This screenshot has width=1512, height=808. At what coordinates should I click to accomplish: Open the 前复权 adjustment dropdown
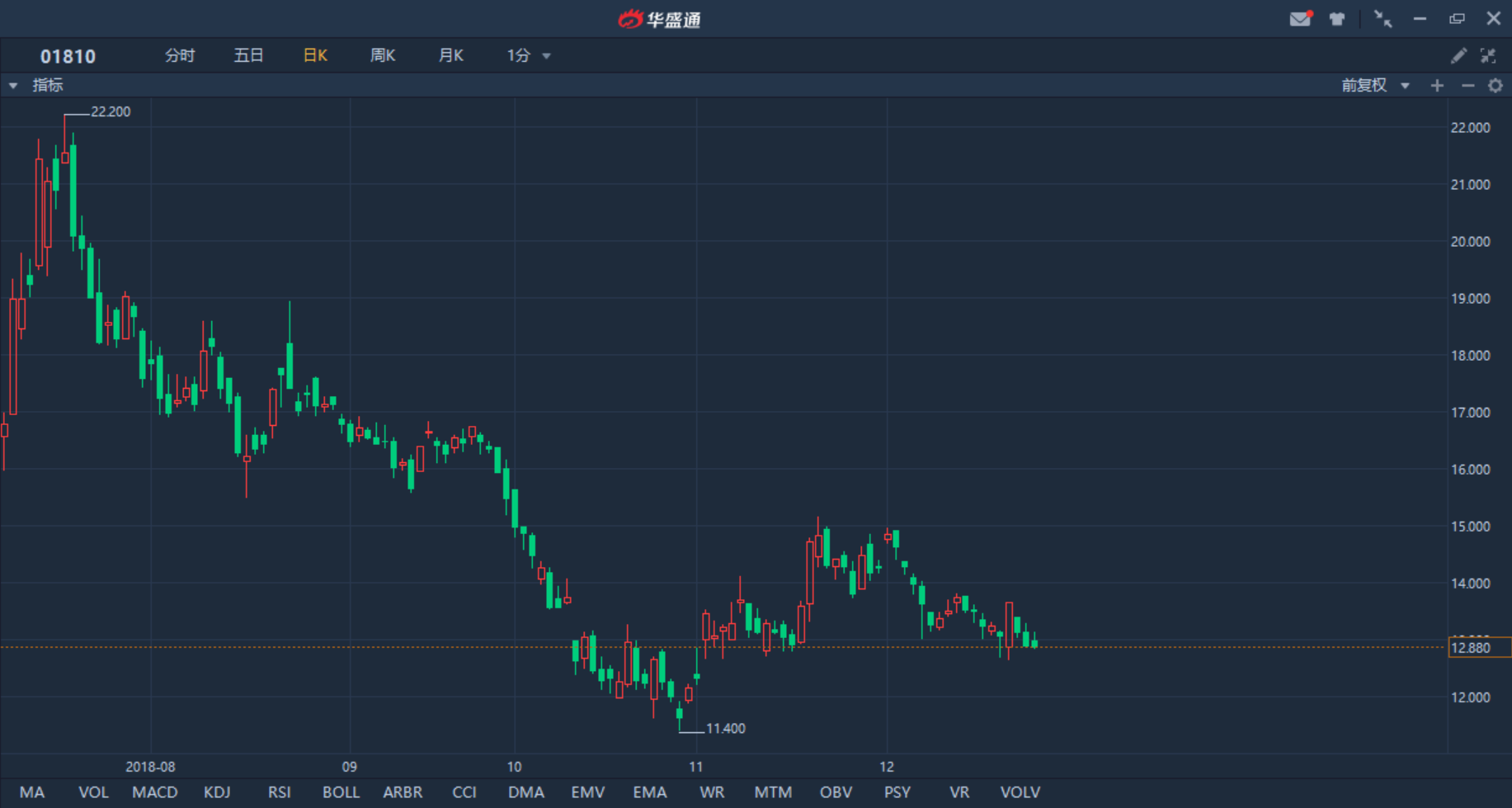click(1374, 86)
